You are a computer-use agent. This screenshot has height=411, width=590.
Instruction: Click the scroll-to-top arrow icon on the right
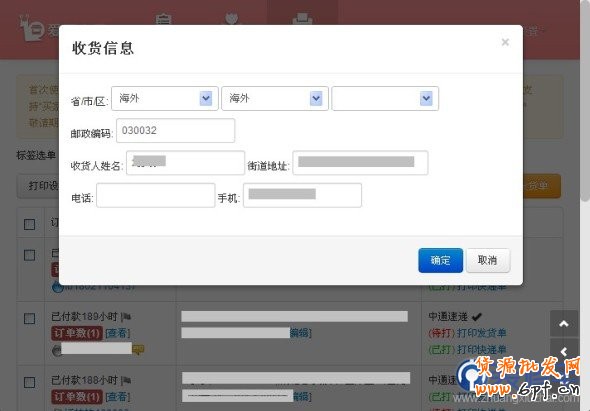[x=564, y=323]
